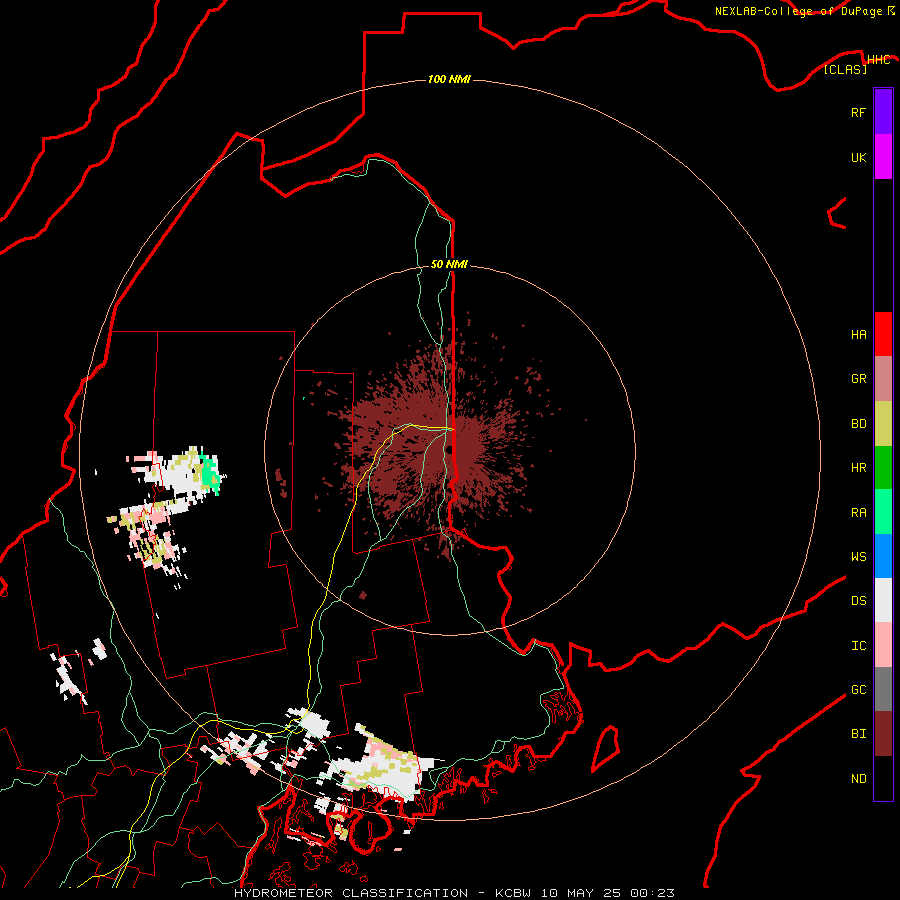The height and width of the screenshot is (900, 900).
Task: Pick the HR dark green legend swatch
Action: point(883,468)
